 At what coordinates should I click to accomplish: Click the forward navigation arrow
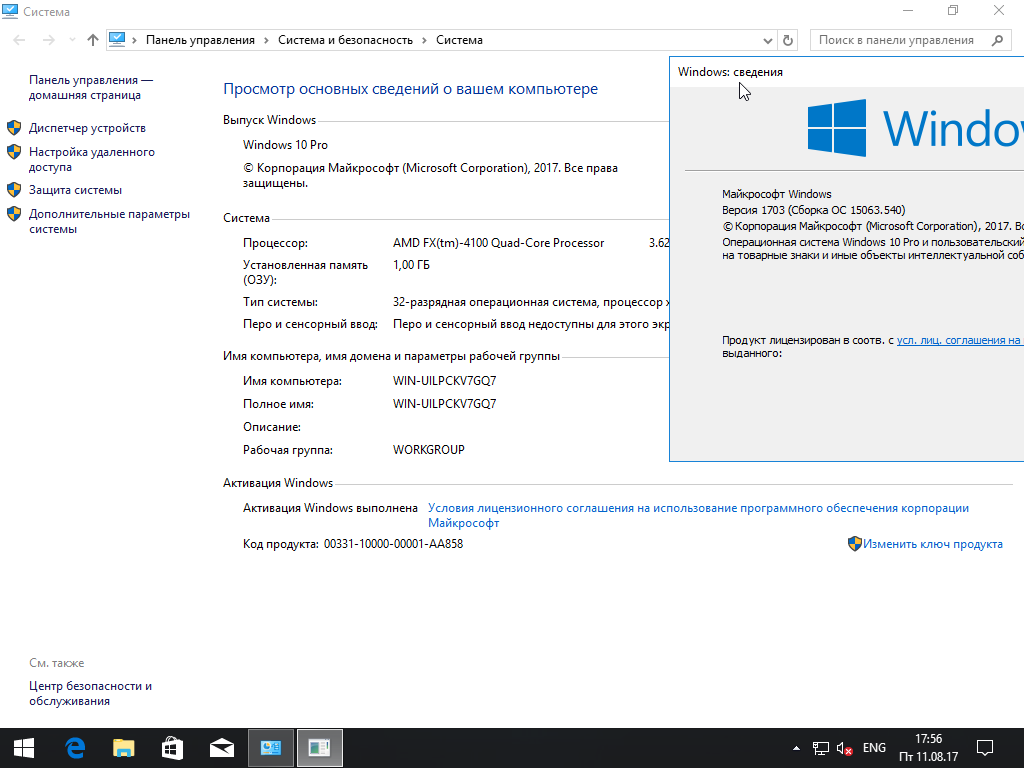49,40
